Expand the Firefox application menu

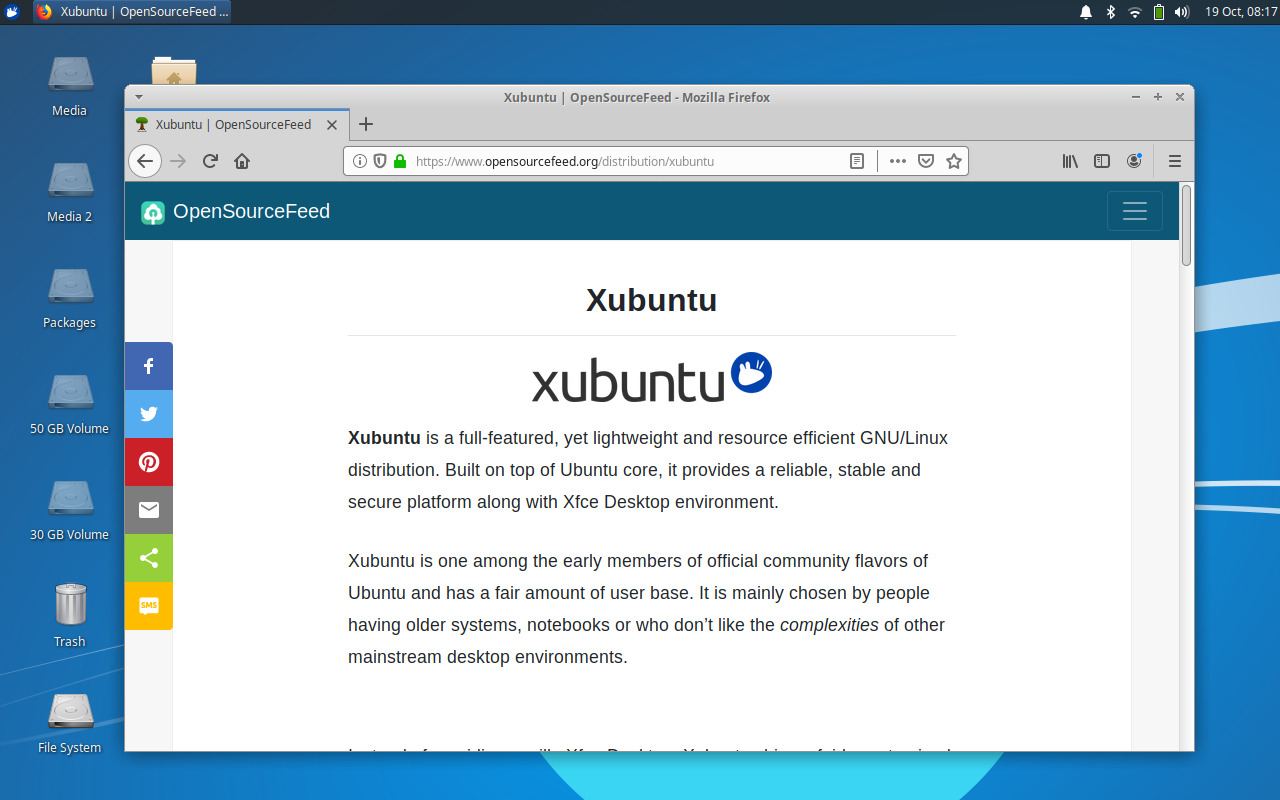1174,160
